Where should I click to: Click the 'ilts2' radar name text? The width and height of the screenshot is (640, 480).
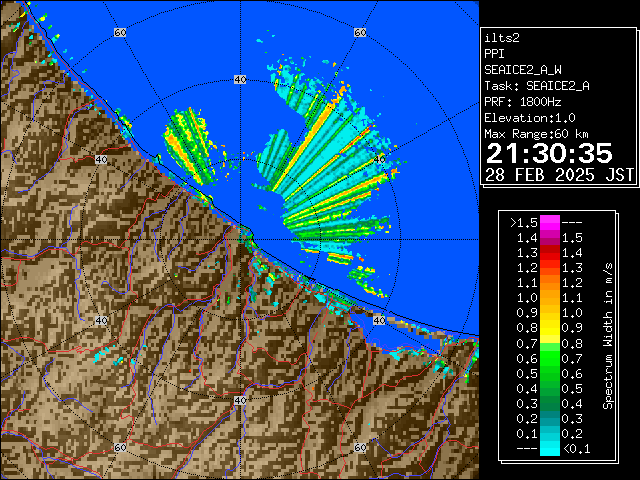click(502, 38)
